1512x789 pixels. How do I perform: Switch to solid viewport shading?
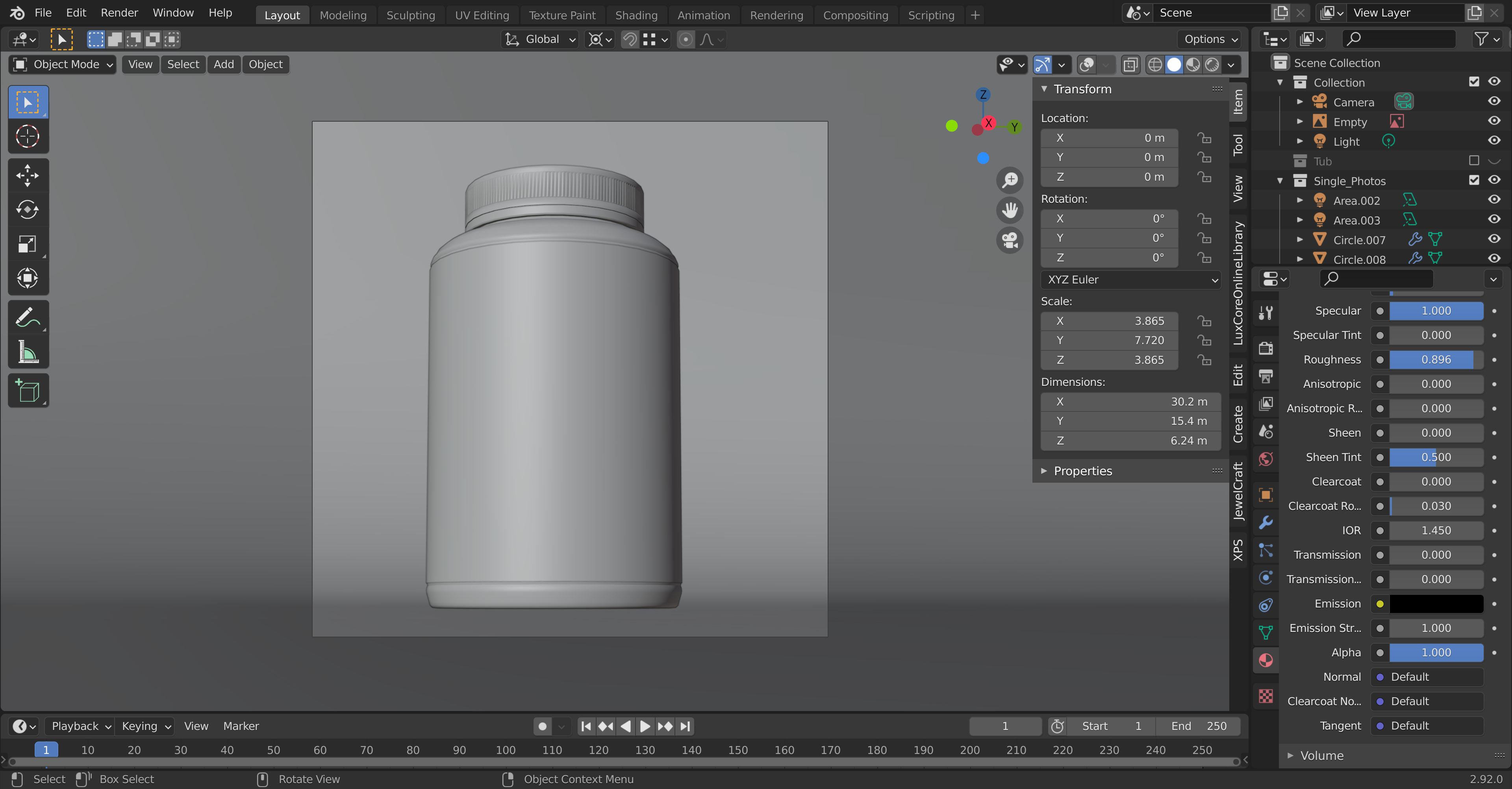pos(1174,65)
